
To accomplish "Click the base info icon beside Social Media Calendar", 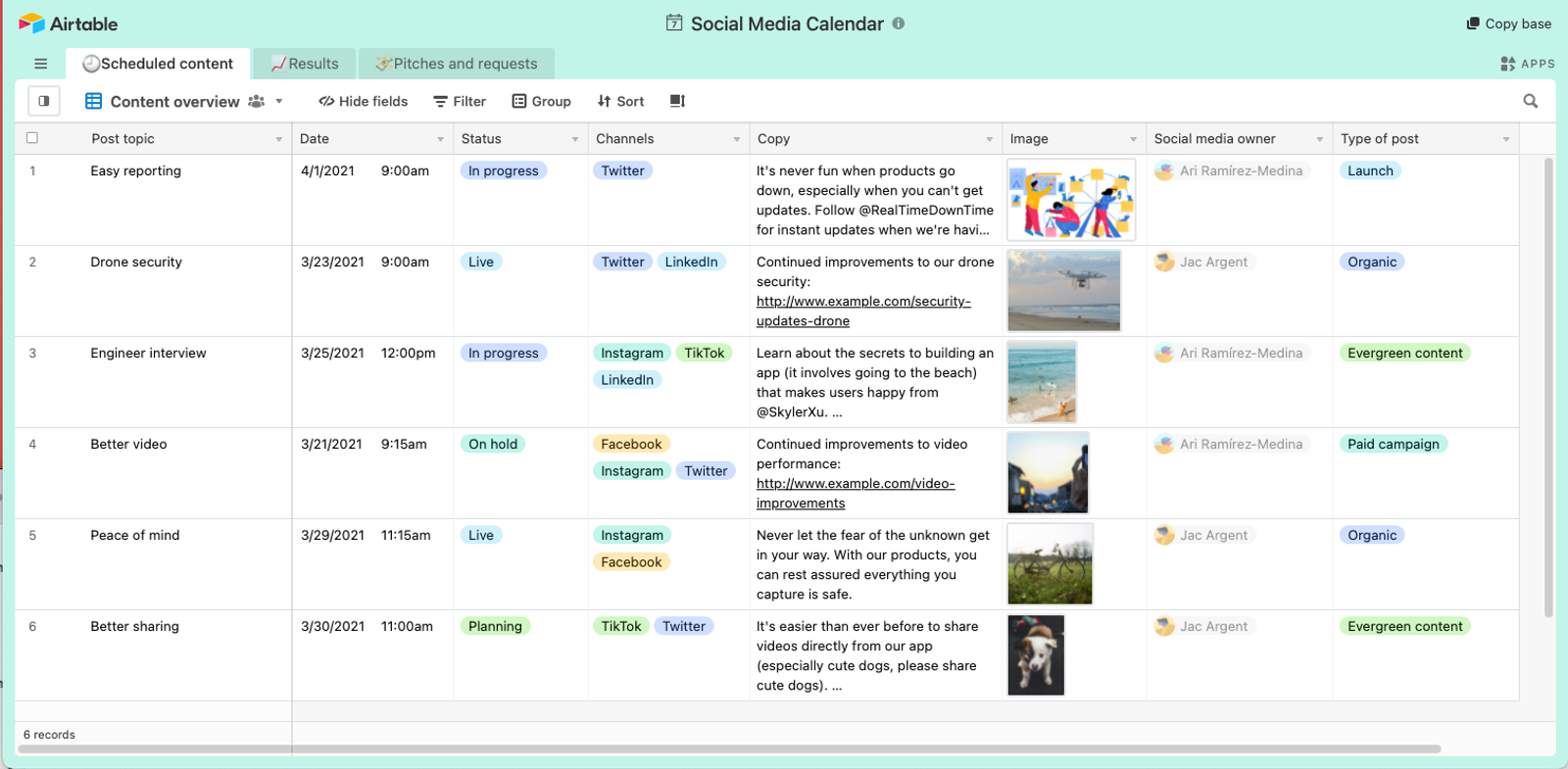I will pos(899,24).
